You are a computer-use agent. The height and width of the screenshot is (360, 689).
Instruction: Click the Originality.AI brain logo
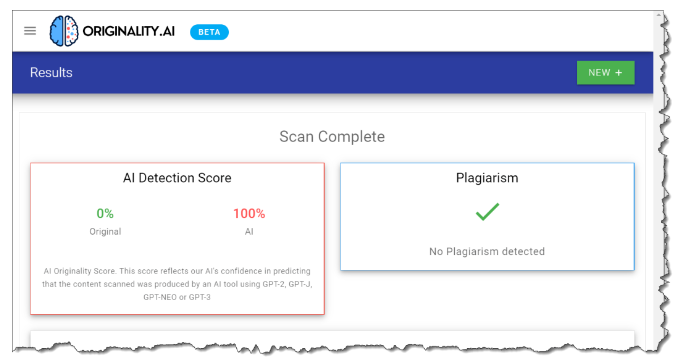(64, 31)
